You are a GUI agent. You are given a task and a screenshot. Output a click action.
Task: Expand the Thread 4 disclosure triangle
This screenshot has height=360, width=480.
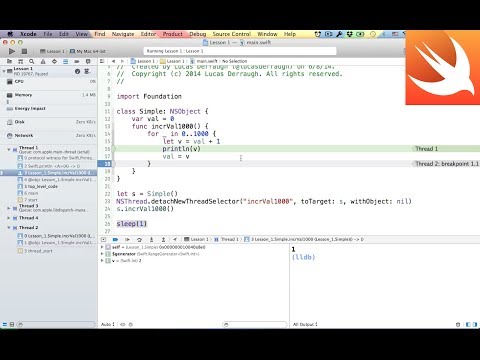pyautogui.click(x=9, y=218)
